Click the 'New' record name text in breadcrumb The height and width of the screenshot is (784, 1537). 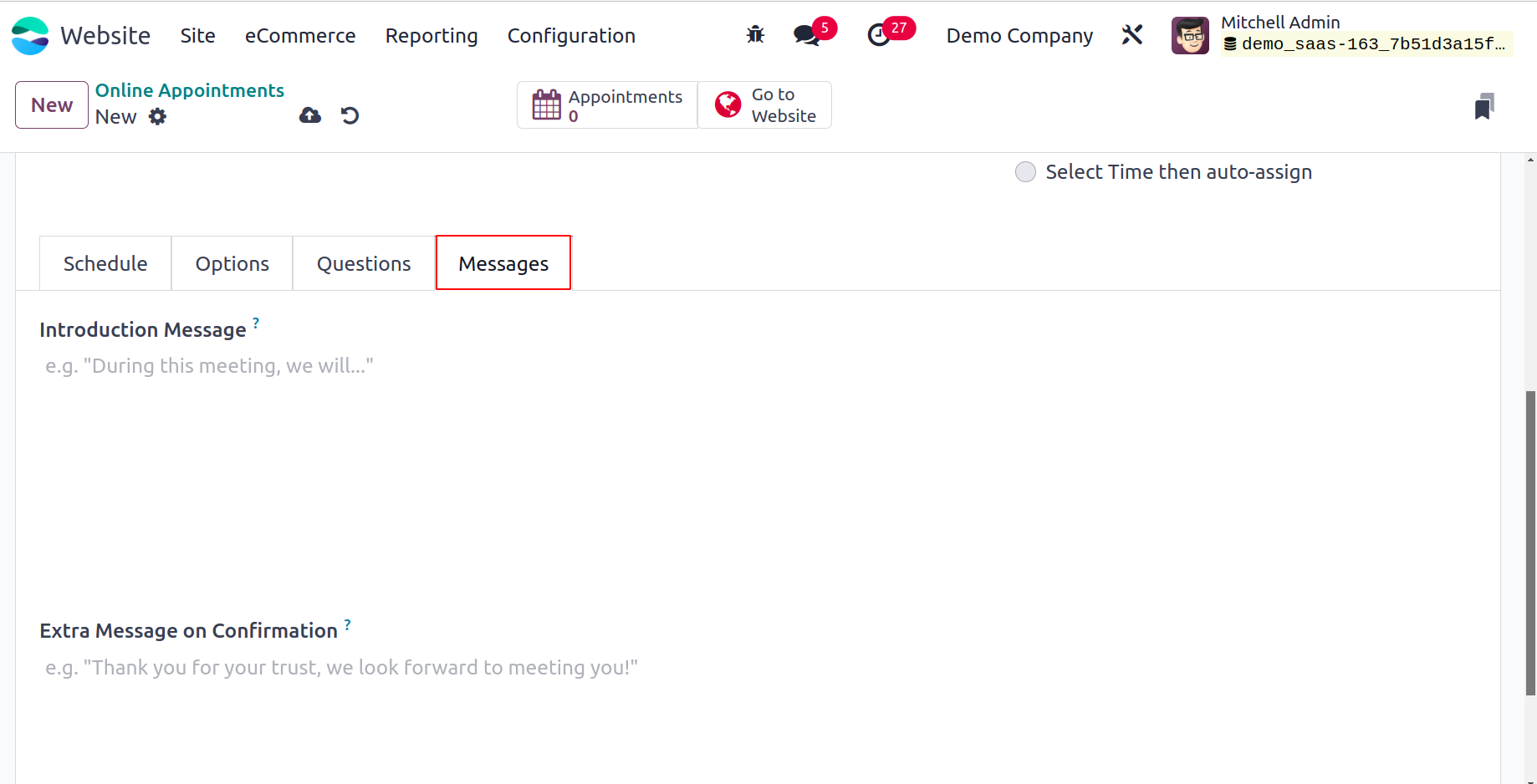(116, 117)
